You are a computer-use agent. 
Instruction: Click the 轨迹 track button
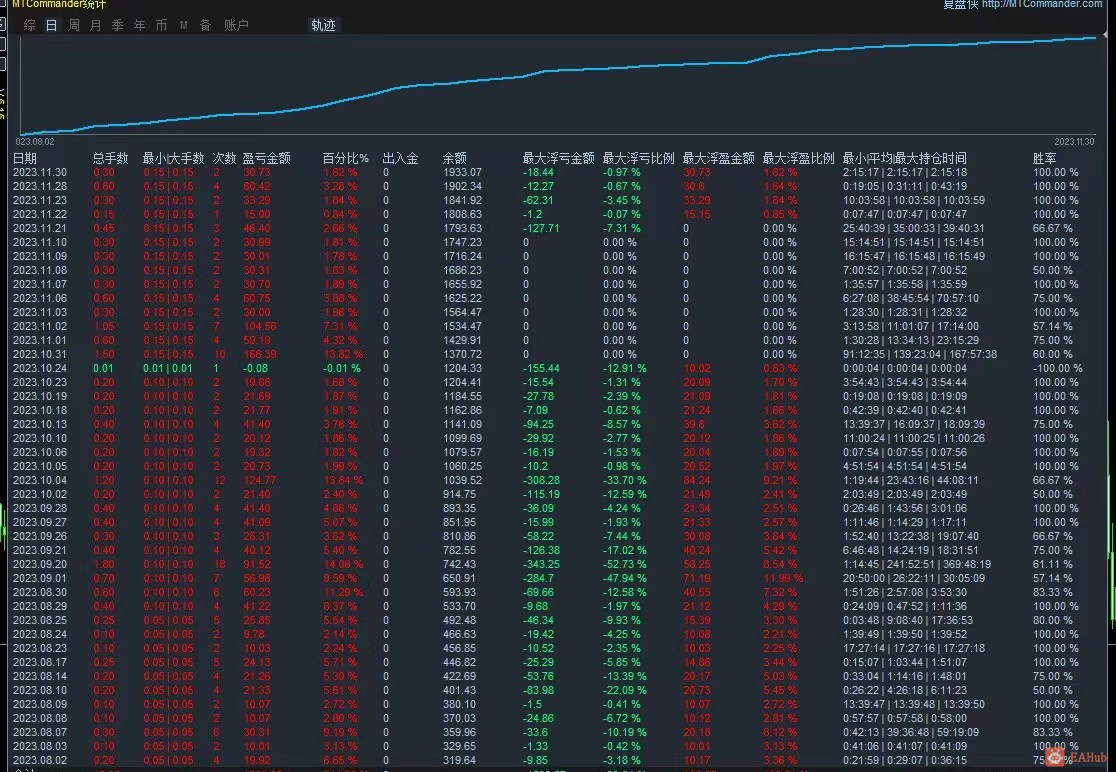[323, 26]
